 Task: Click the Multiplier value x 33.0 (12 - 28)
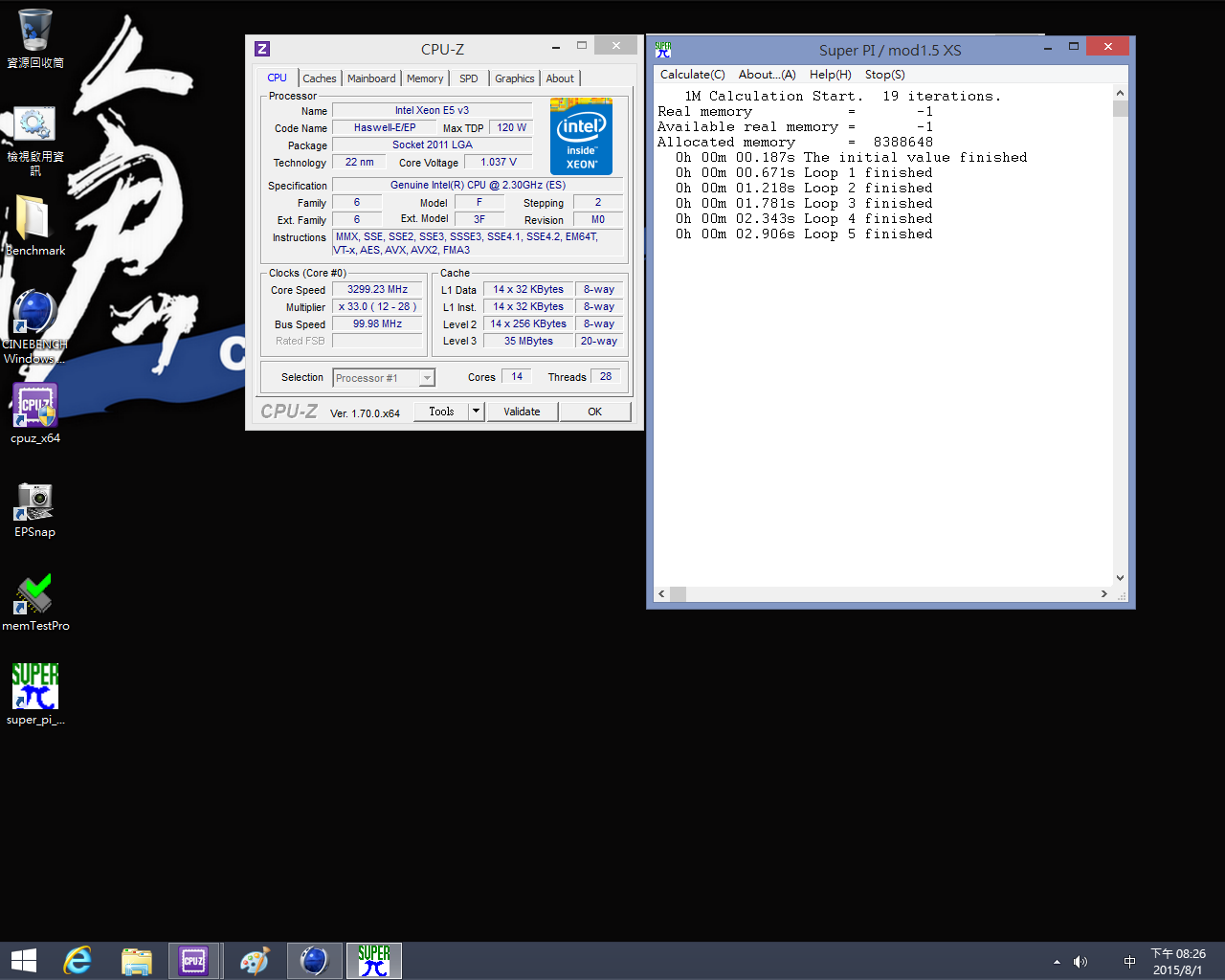378,306
